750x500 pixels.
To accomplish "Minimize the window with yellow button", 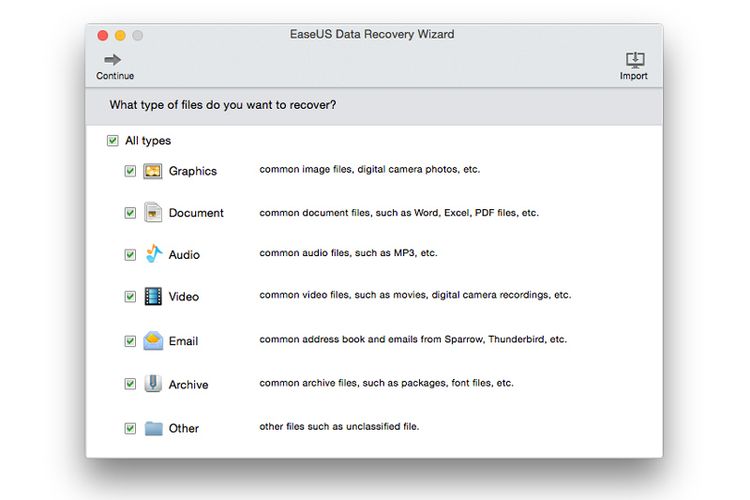I will coord(120,35).
